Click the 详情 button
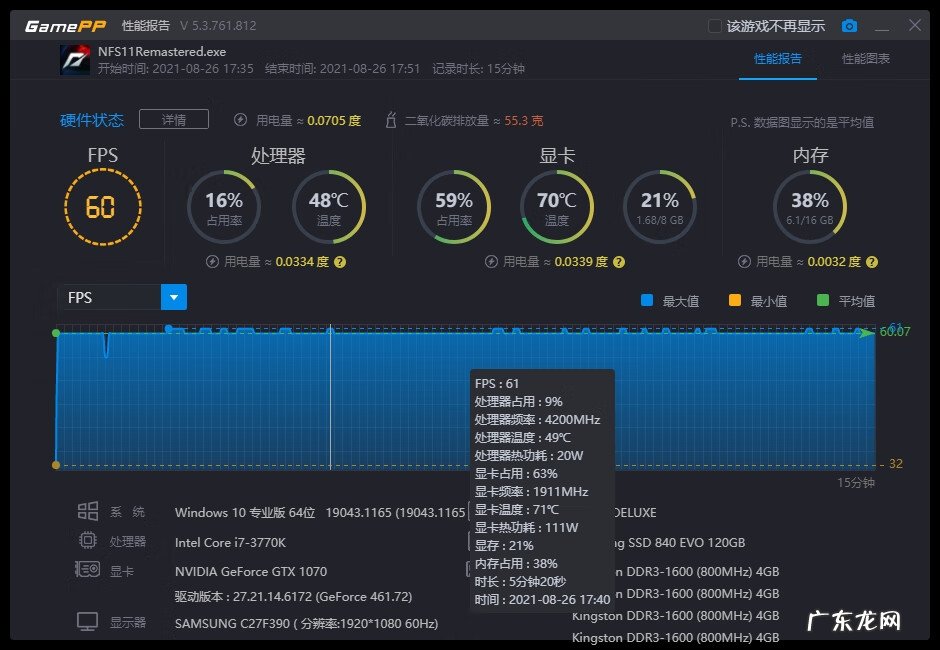Viewport: 940px width, 650px height. tap(174, 119)
